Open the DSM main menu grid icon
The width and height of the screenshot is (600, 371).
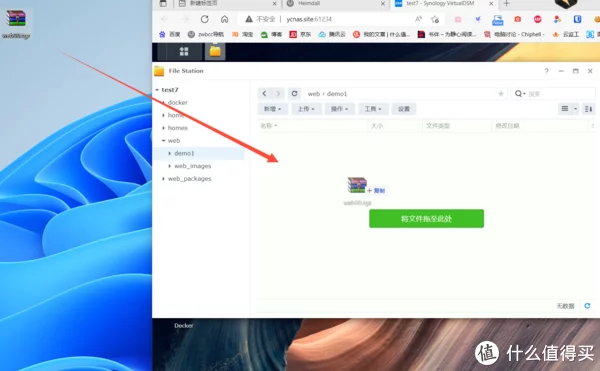point(184,51)
